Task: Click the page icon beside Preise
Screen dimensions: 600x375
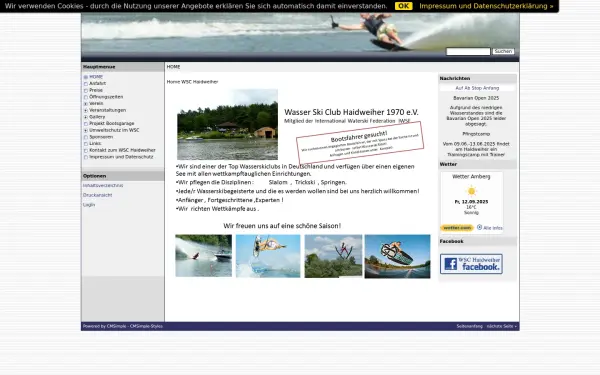Action: 86,91
